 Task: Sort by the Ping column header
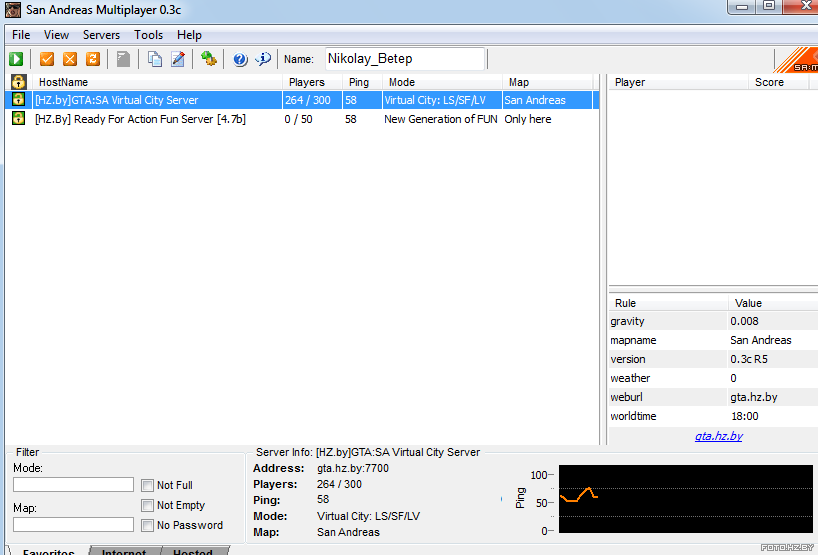tap(362, 82)
